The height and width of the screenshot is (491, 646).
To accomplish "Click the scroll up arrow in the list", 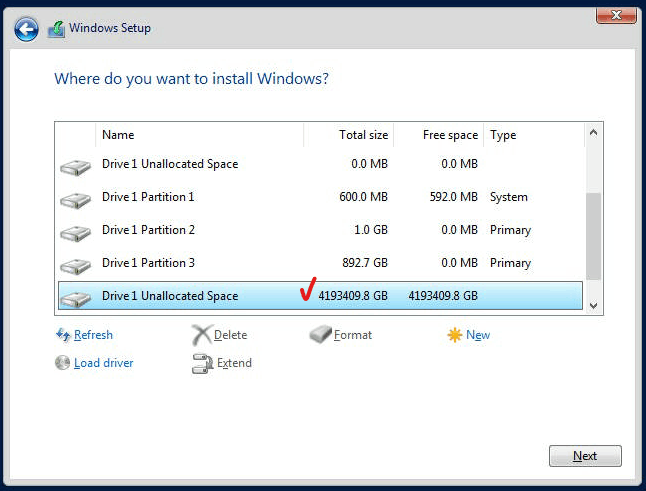I will (593, 133).
